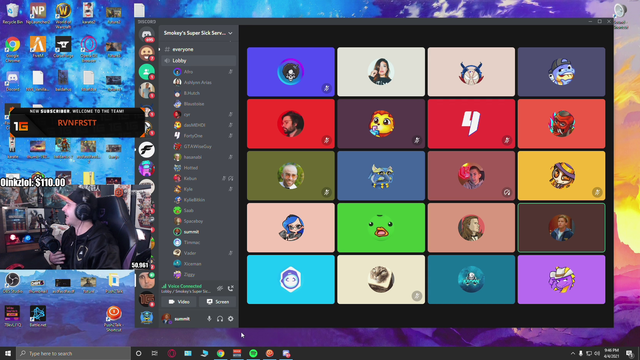Open the purple cowboy-hat dragon tile

561,280
